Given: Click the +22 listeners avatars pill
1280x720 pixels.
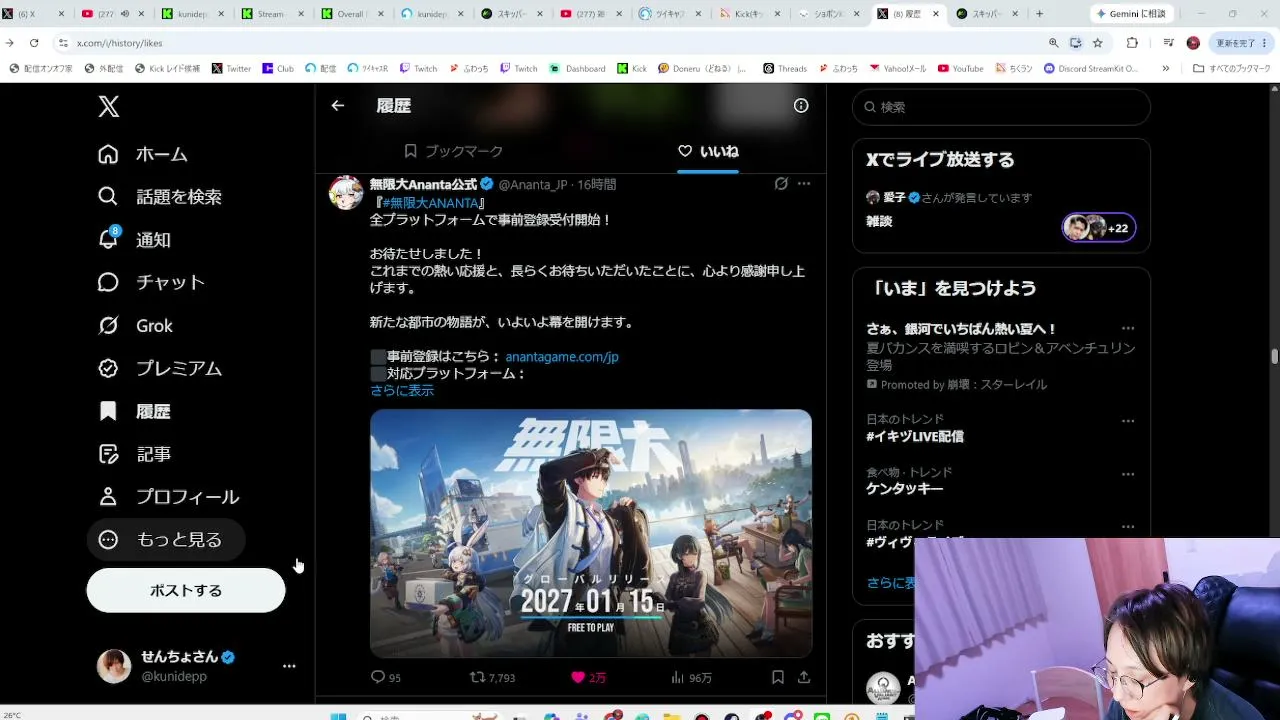Looking at the screenshot, I should [1099, 228].
